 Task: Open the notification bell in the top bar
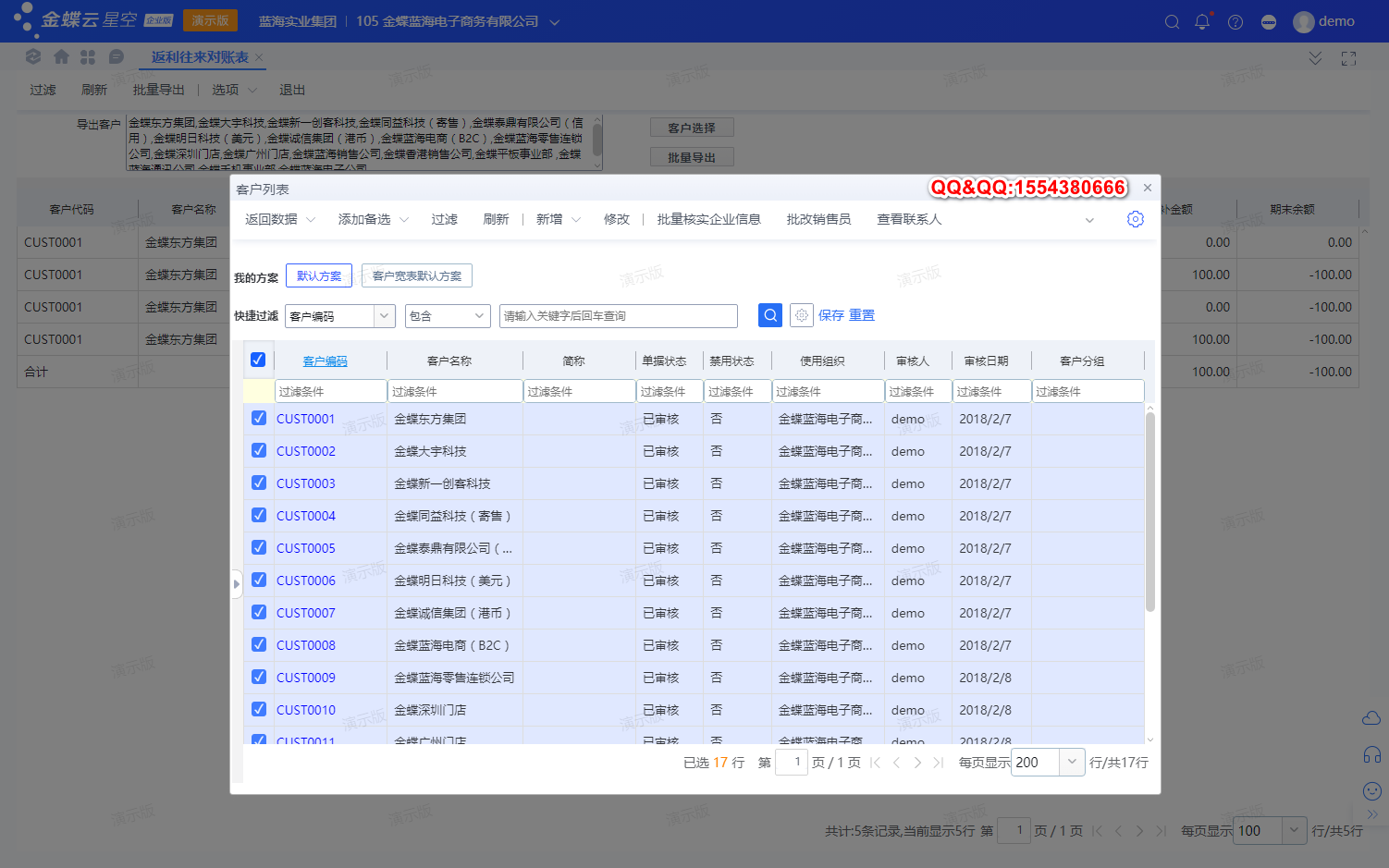tap(1202, 21)
